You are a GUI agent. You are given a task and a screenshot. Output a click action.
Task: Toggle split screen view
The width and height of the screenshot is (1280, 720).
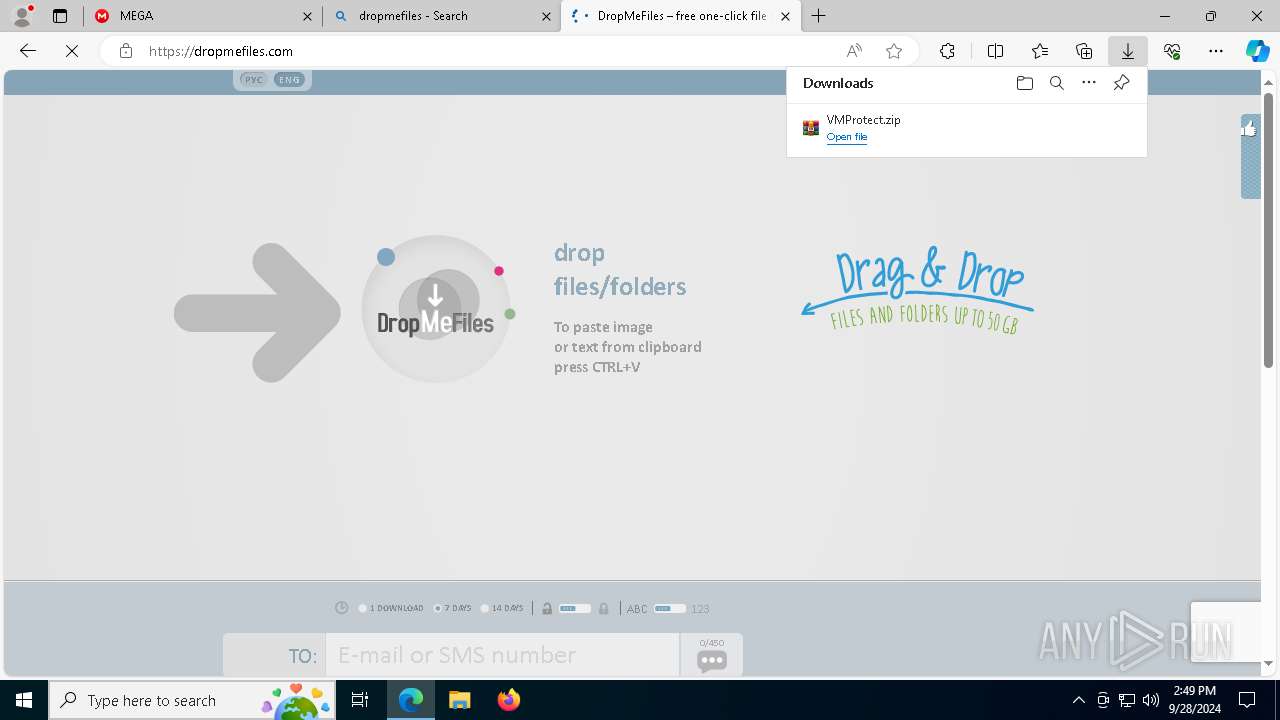pos(995,51)
